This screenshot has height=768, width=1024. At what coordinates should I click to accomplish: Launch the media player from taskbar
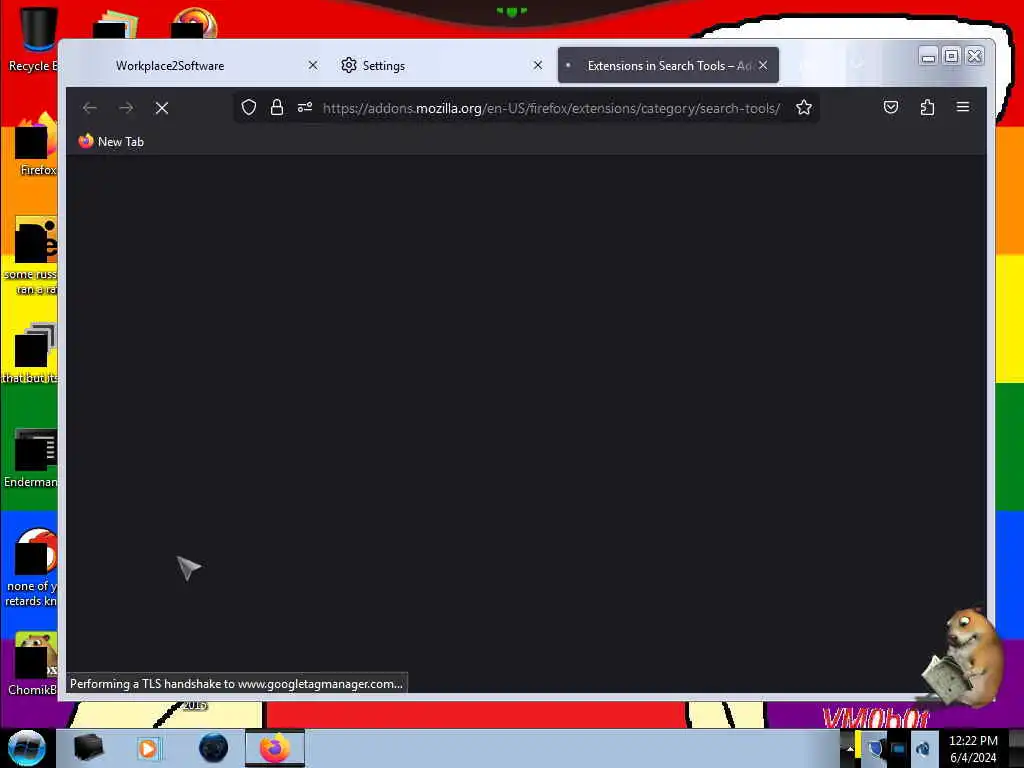(148, 748)
